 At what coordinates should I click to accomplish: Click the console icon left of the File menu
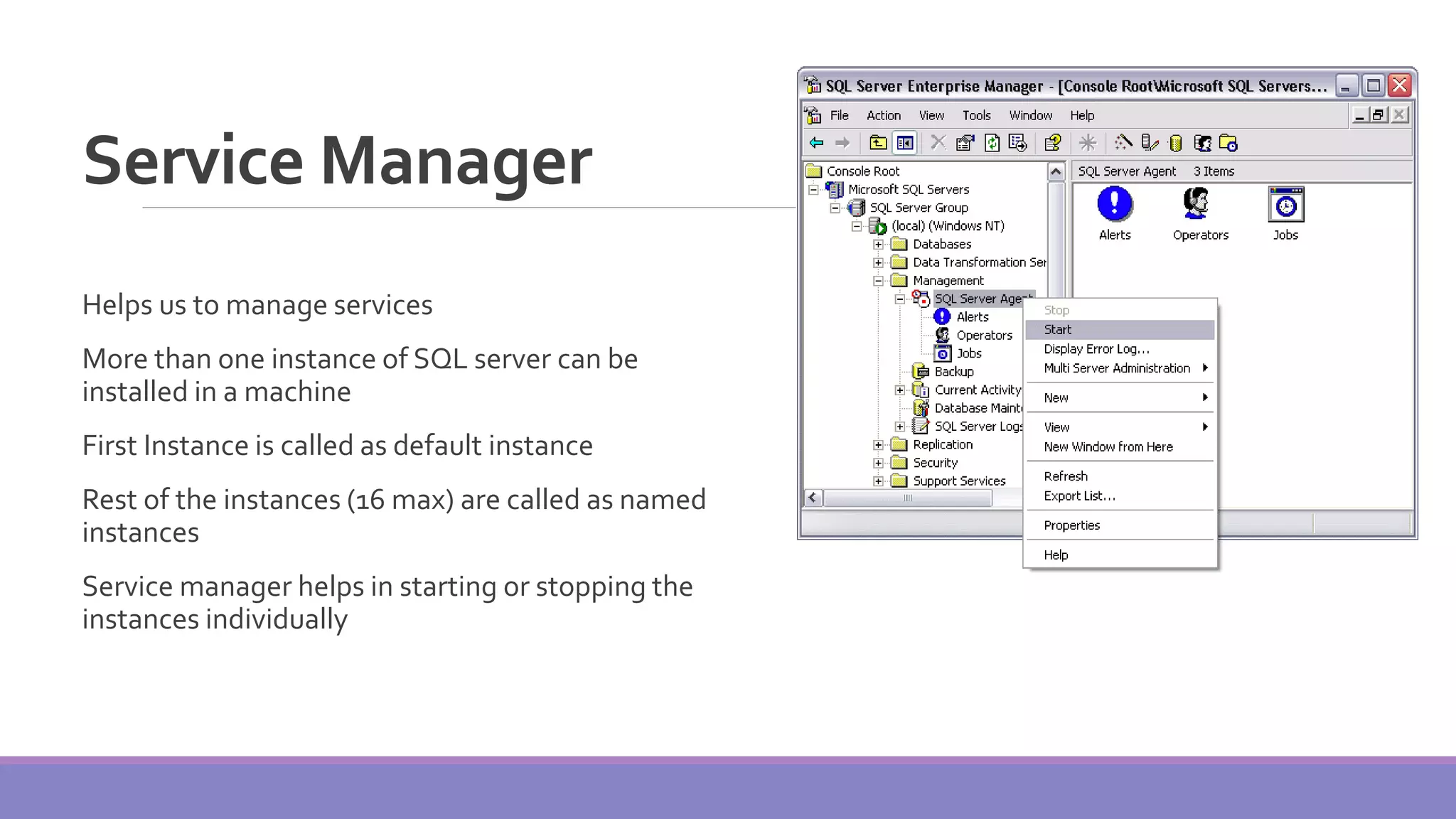[x=813, y=115]
